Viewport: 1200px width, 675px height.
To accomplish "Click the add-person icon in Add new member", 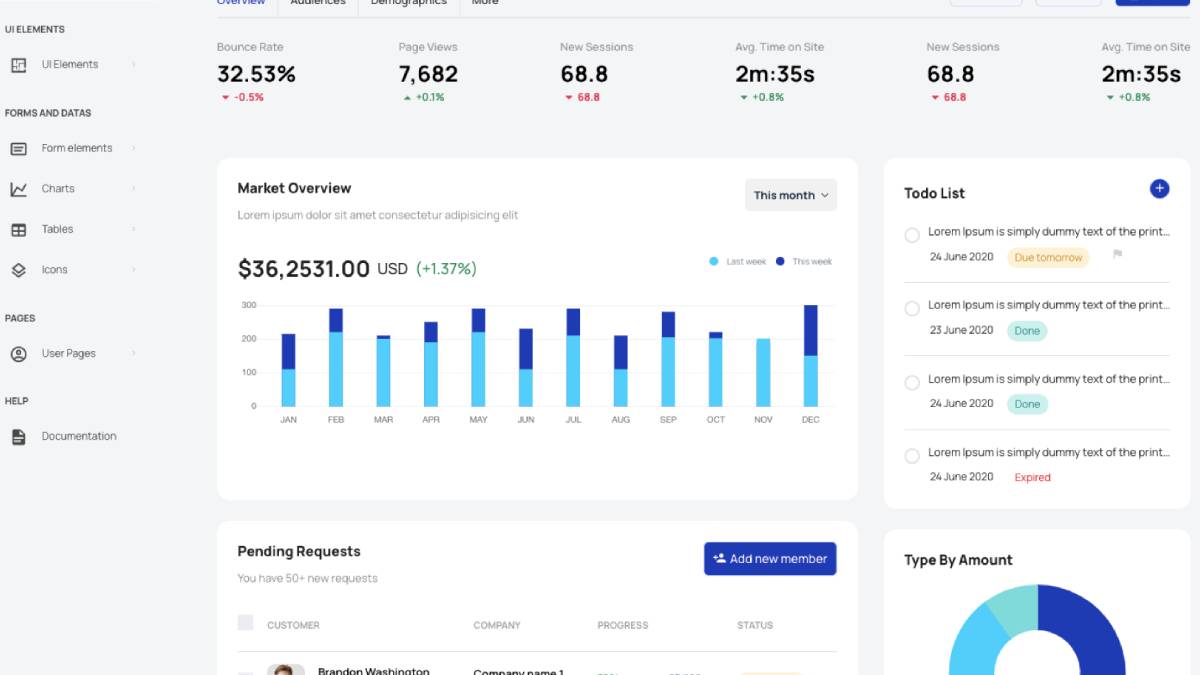I will (x=719, y=559).
